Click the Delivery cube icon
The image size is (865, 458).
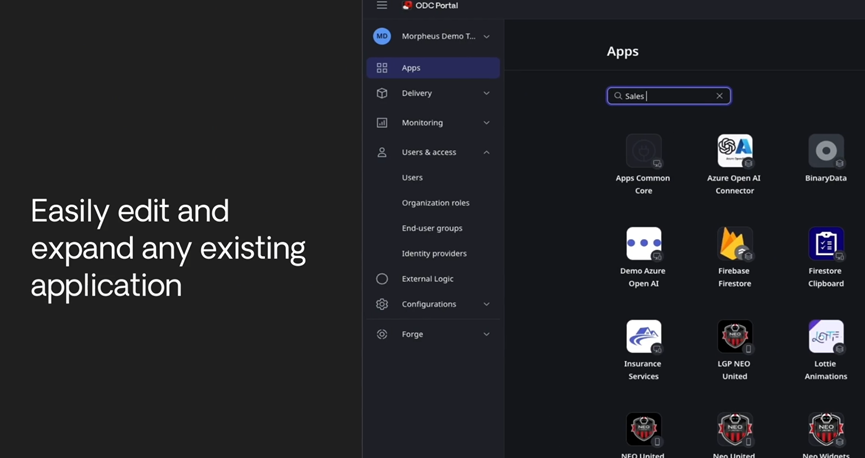pyautogui.click(x=382, y=93)
